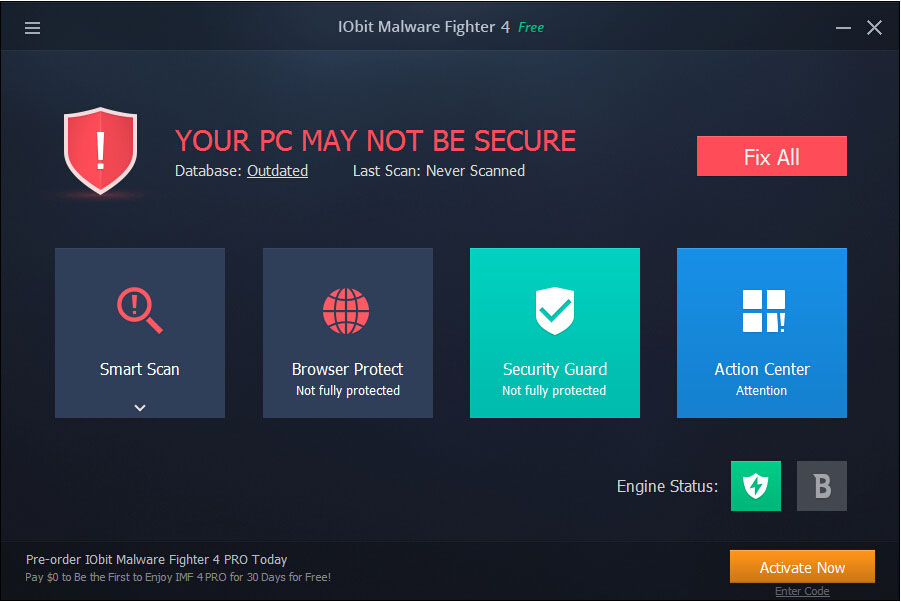Open the hamburger menu icon
Viewport: 901px width, 602px height.
[32, 28]
